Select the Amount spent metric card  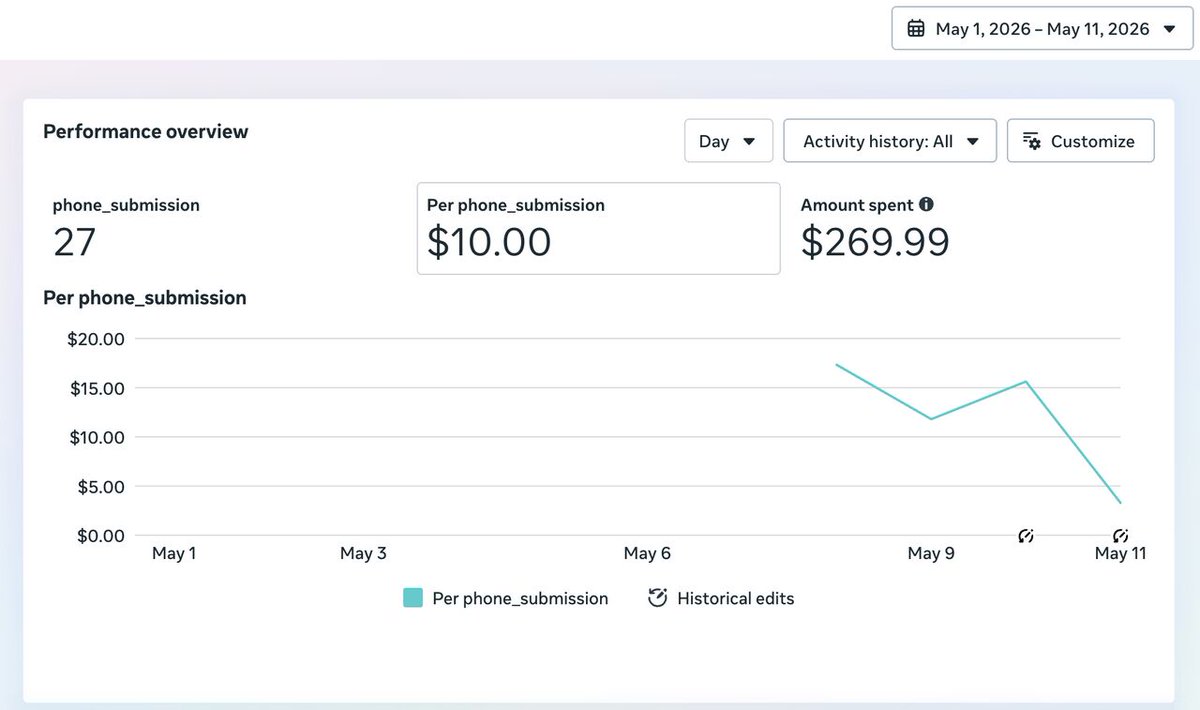point(970,228)
